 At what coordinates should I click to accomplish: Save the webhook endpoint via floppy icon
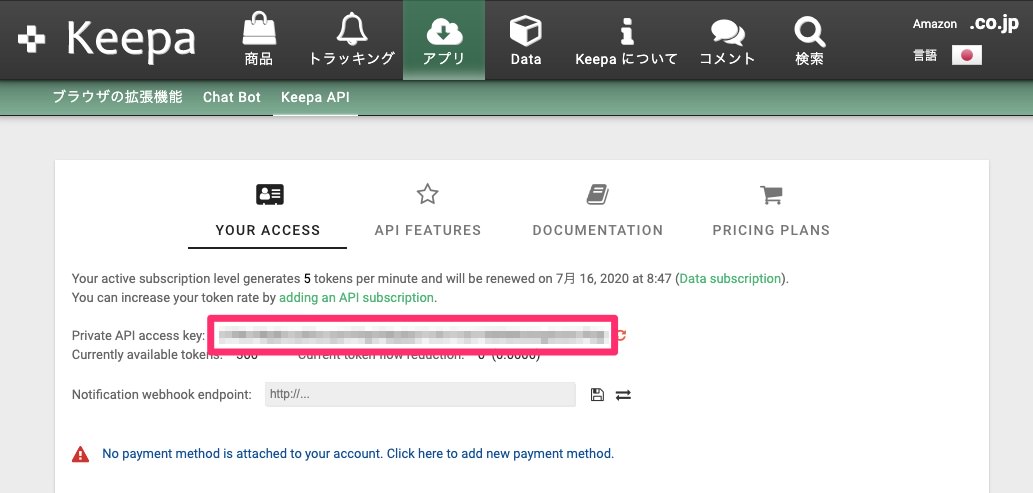(x=598, y=395)
